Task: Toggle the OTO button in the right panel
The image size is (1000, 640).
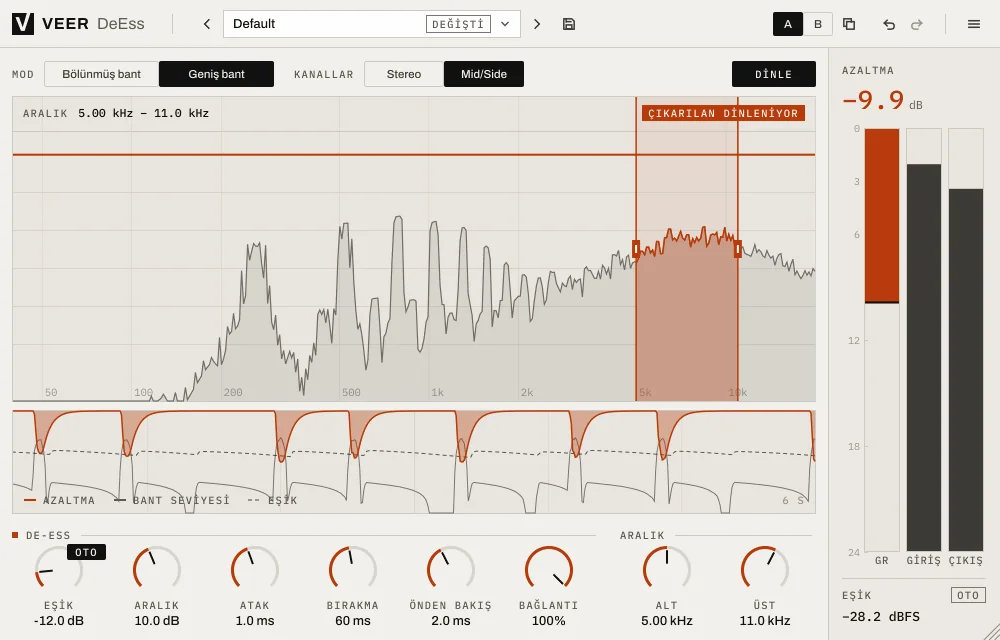Action: pos(967,595)
